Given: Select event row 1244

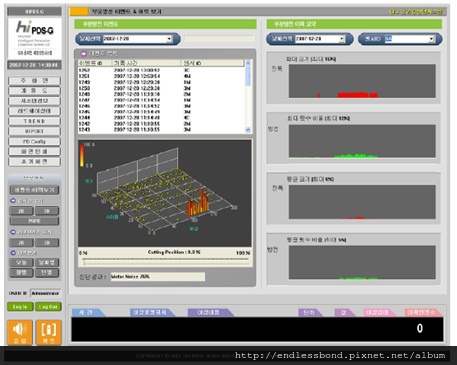Looking at the screenshot, I should click(x=161, y=118).
